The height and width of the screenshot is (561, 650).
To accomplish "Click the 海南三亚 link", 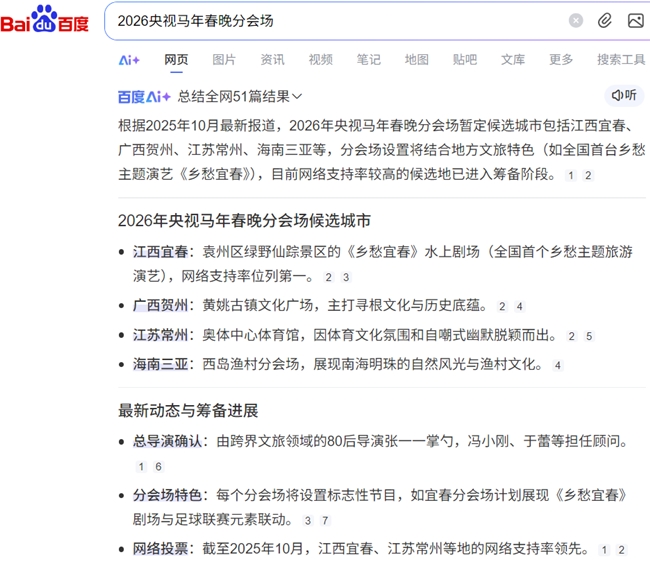I will tap(160, 365).
